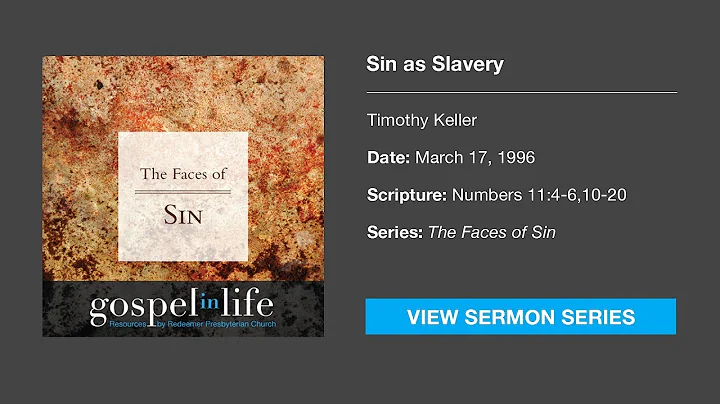The height and width of the screenshot is (404, 720).
Task: Click the "Date:" label
Action: 387,157
